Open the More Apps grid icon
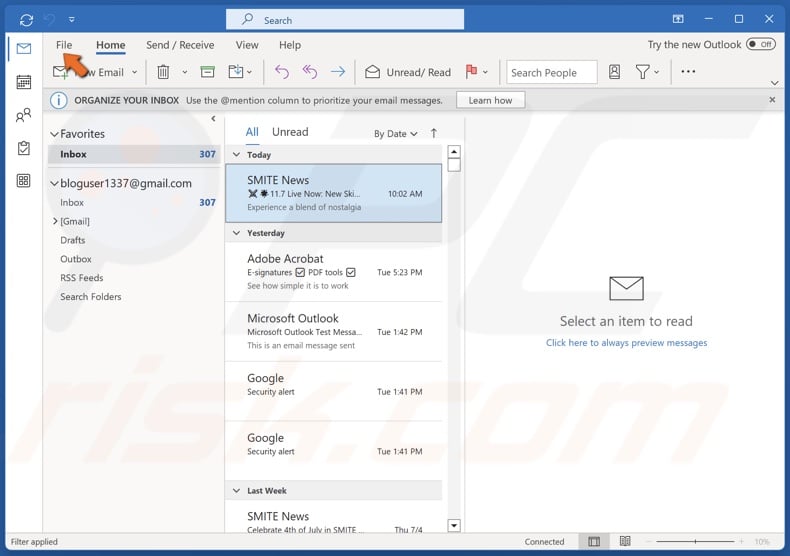The image size is (790, 556). point(23,180)
